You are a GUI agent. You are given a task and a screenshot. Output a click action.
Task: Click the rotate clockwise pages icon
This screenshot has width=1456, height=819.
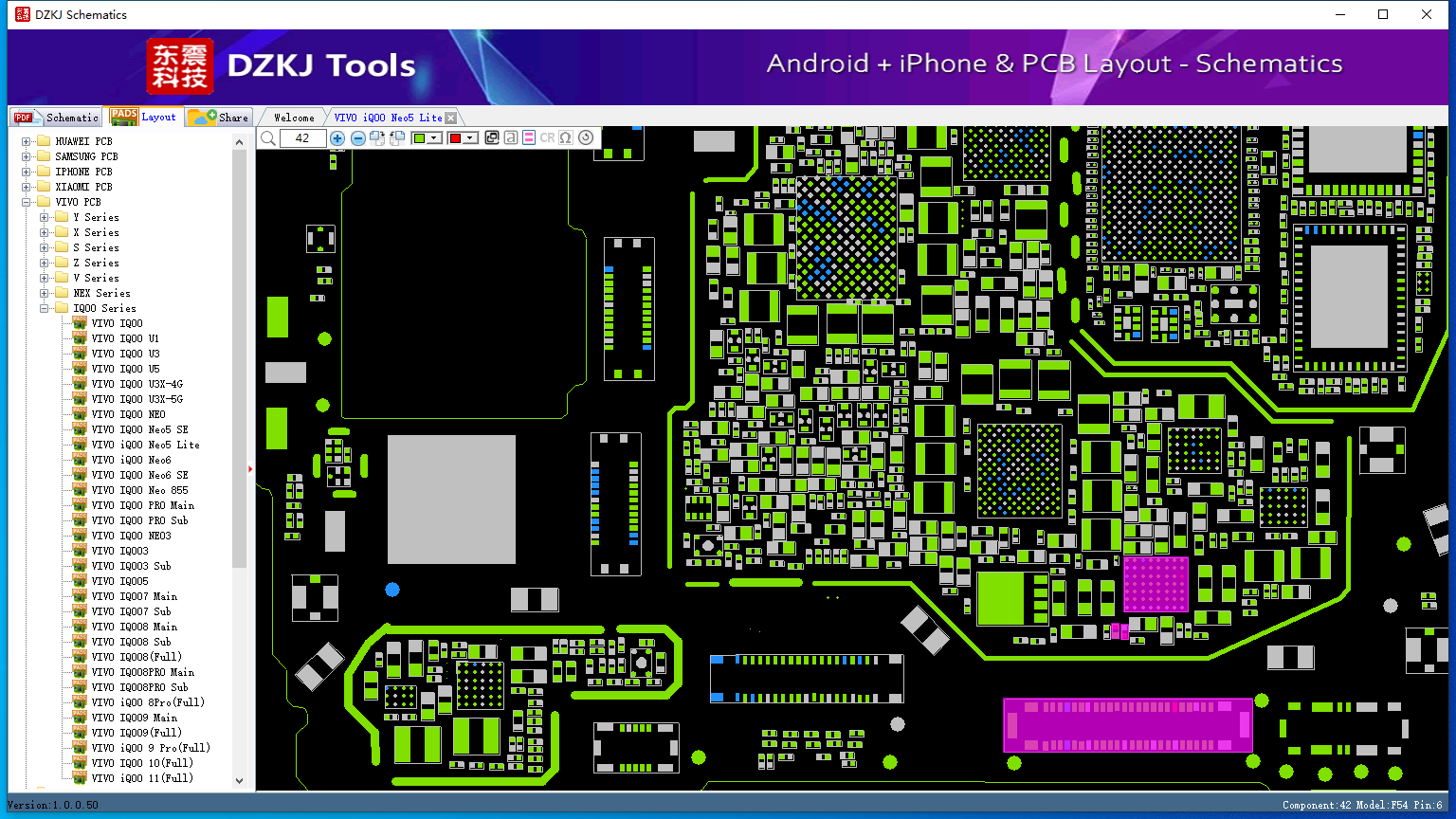point(377,138)
